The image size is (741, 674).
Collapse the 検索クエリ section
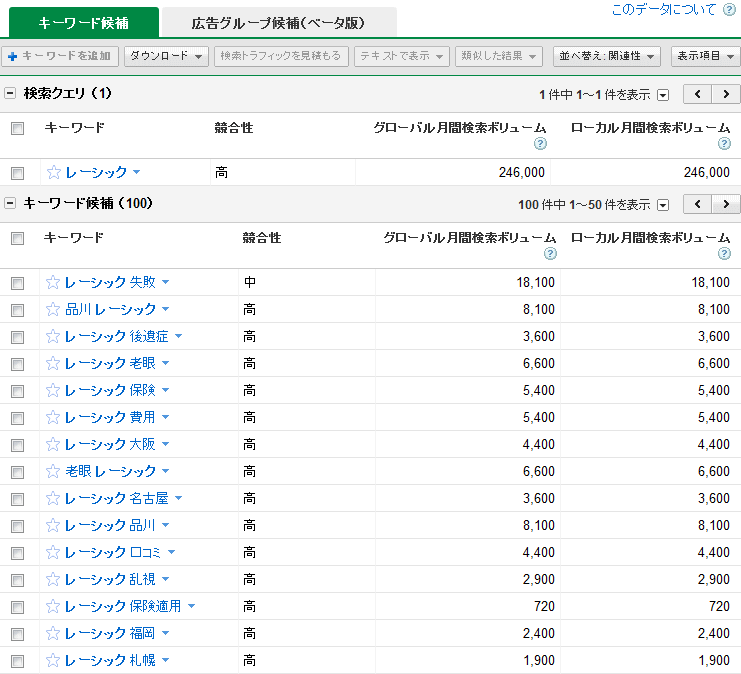[x=10, y=94]
